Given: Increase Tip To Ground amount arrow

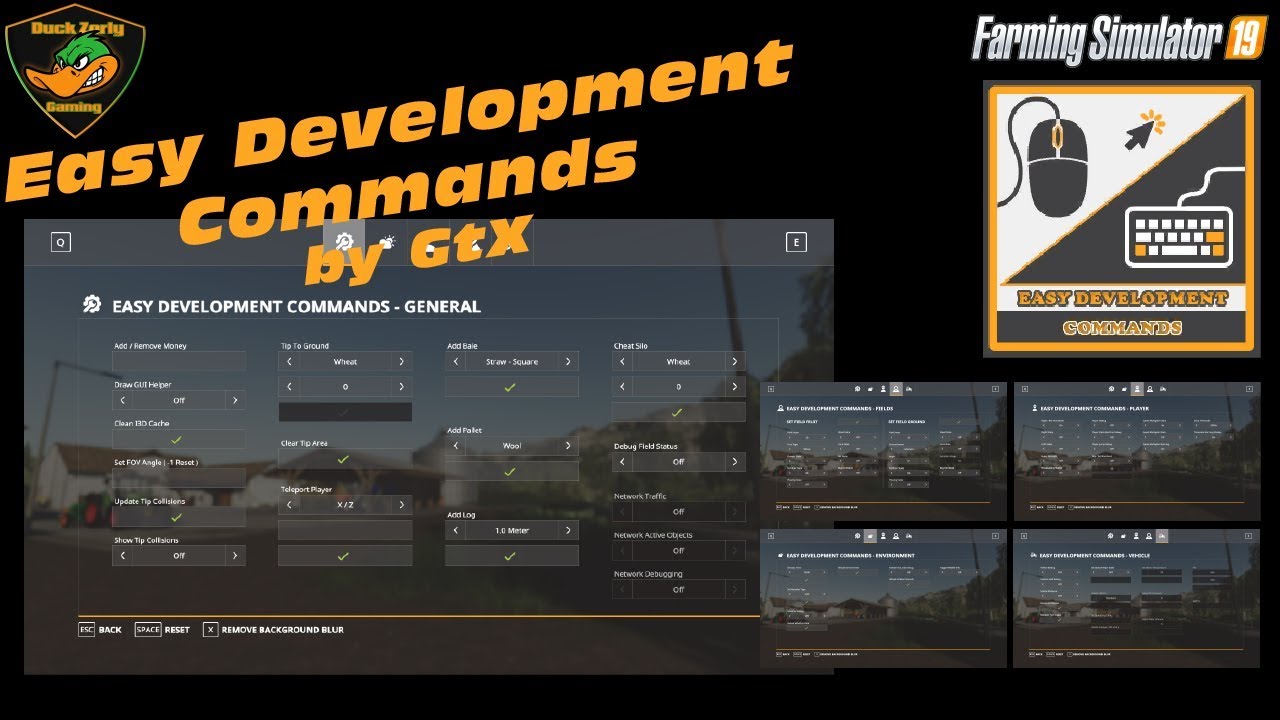Looking at the screenshot, I should (x=401, y=386).
